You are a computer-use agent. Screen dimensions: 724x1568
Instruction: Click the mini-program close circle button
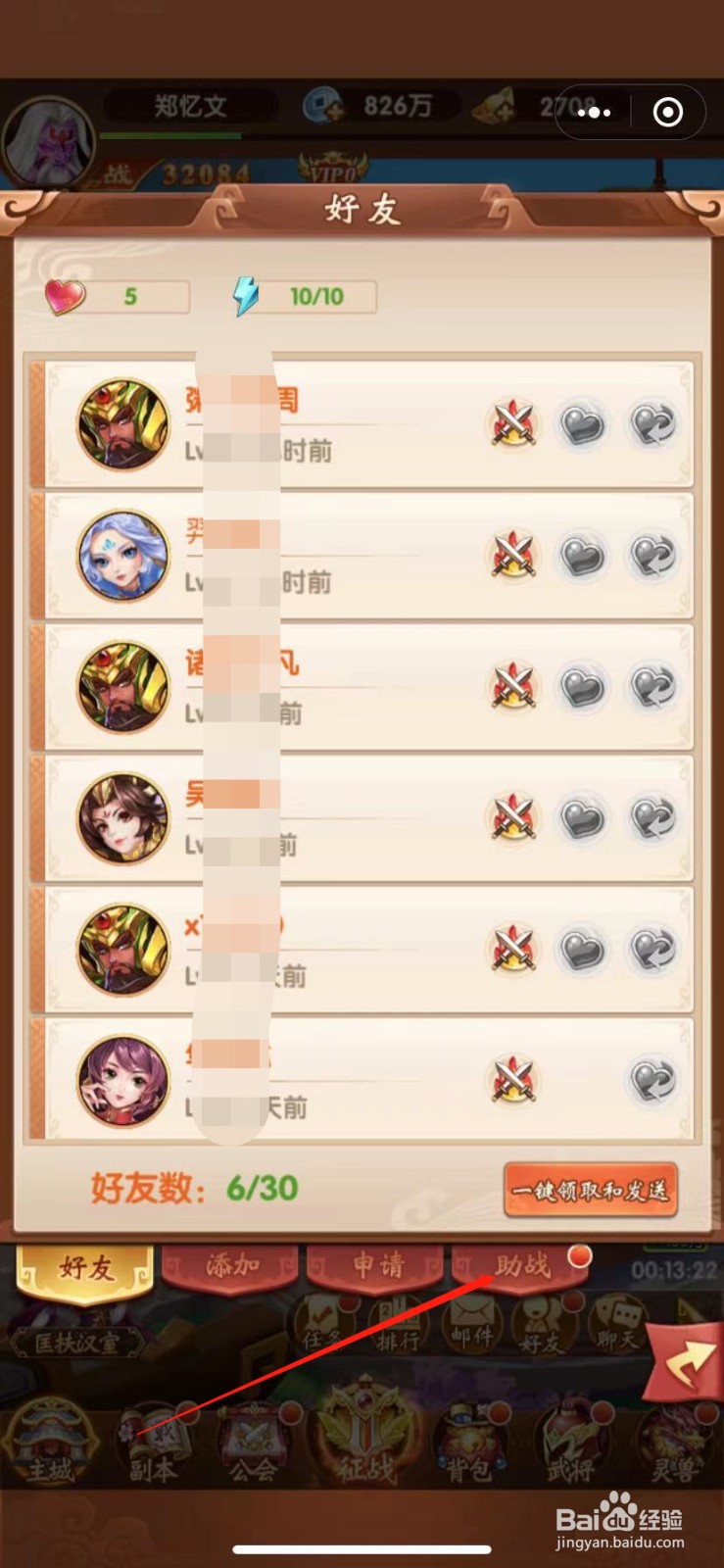click(668, 113)
